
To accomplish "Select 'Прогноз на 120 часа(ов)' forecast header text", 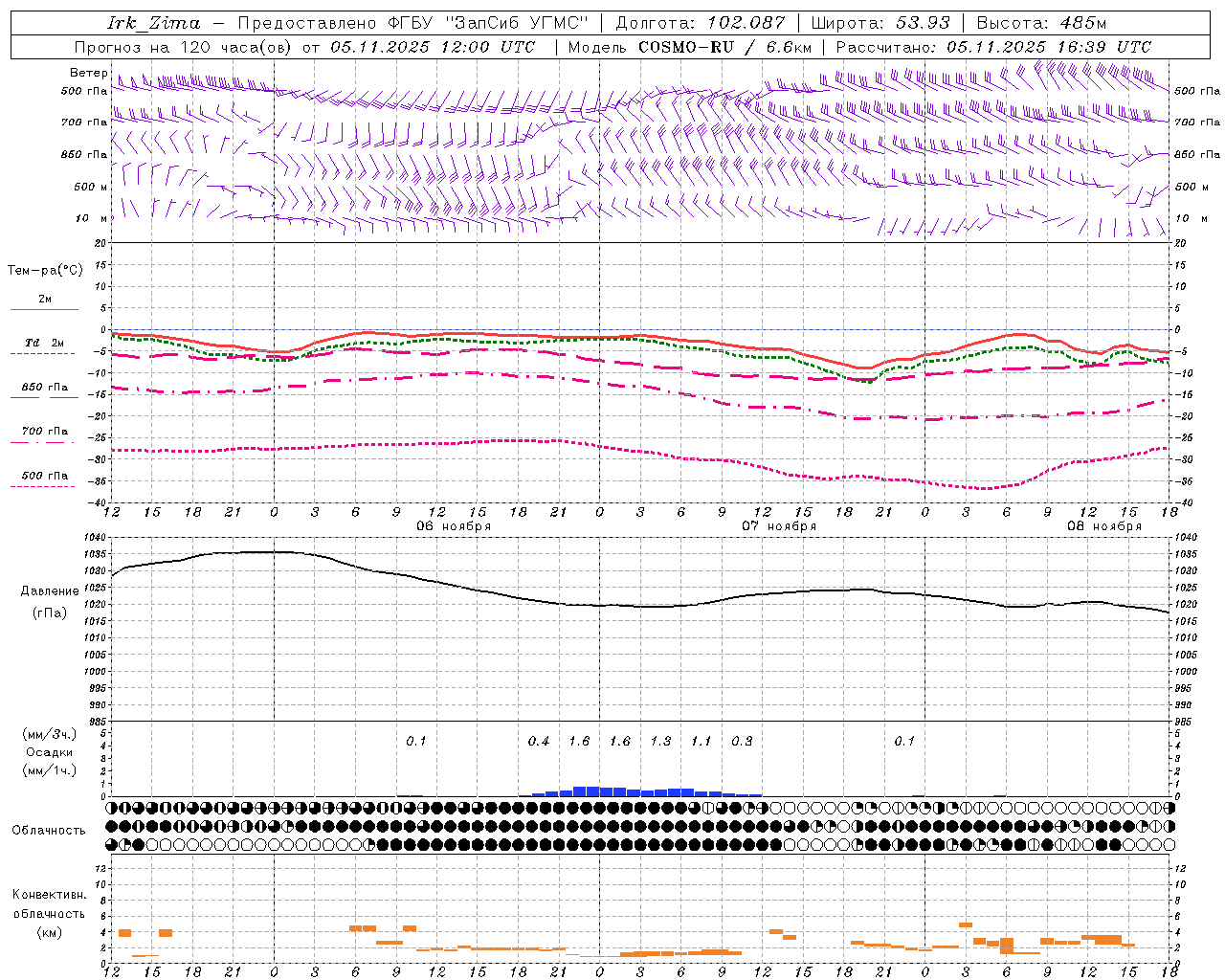I will 184,47.
